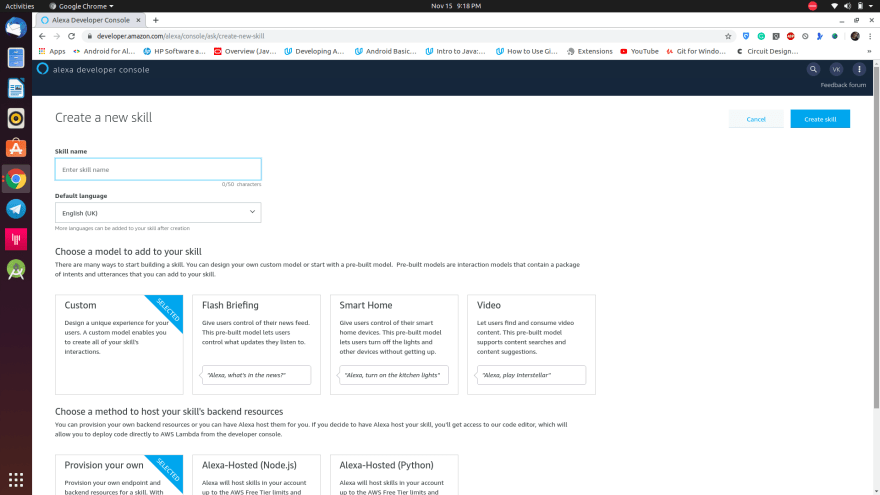Click the browser forward arrow

coord(57,36)
